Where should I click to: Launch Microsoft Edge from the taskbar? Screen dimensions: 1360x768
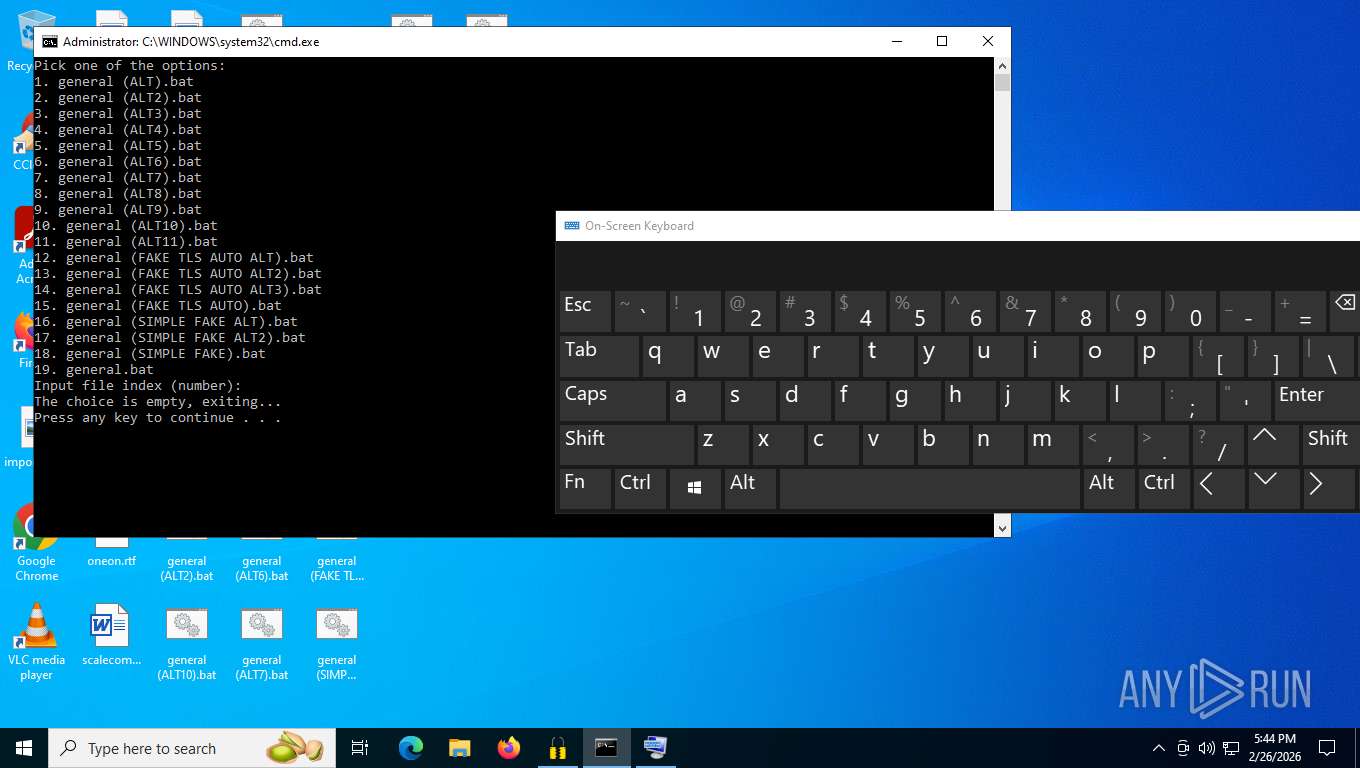[411, 747]
